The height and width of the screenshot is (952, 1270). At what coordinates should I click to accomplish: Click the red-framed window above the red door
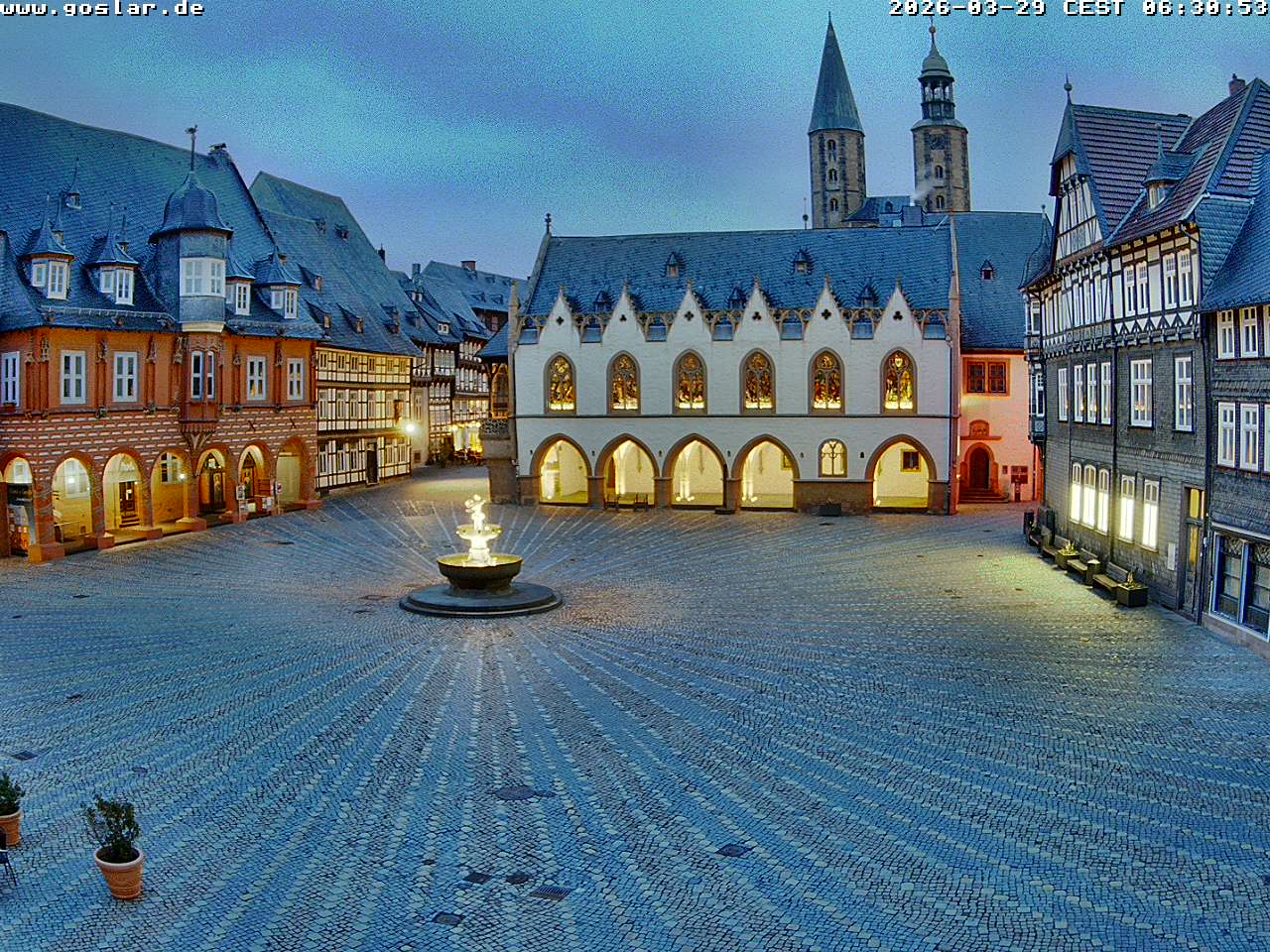coord(986,377)
